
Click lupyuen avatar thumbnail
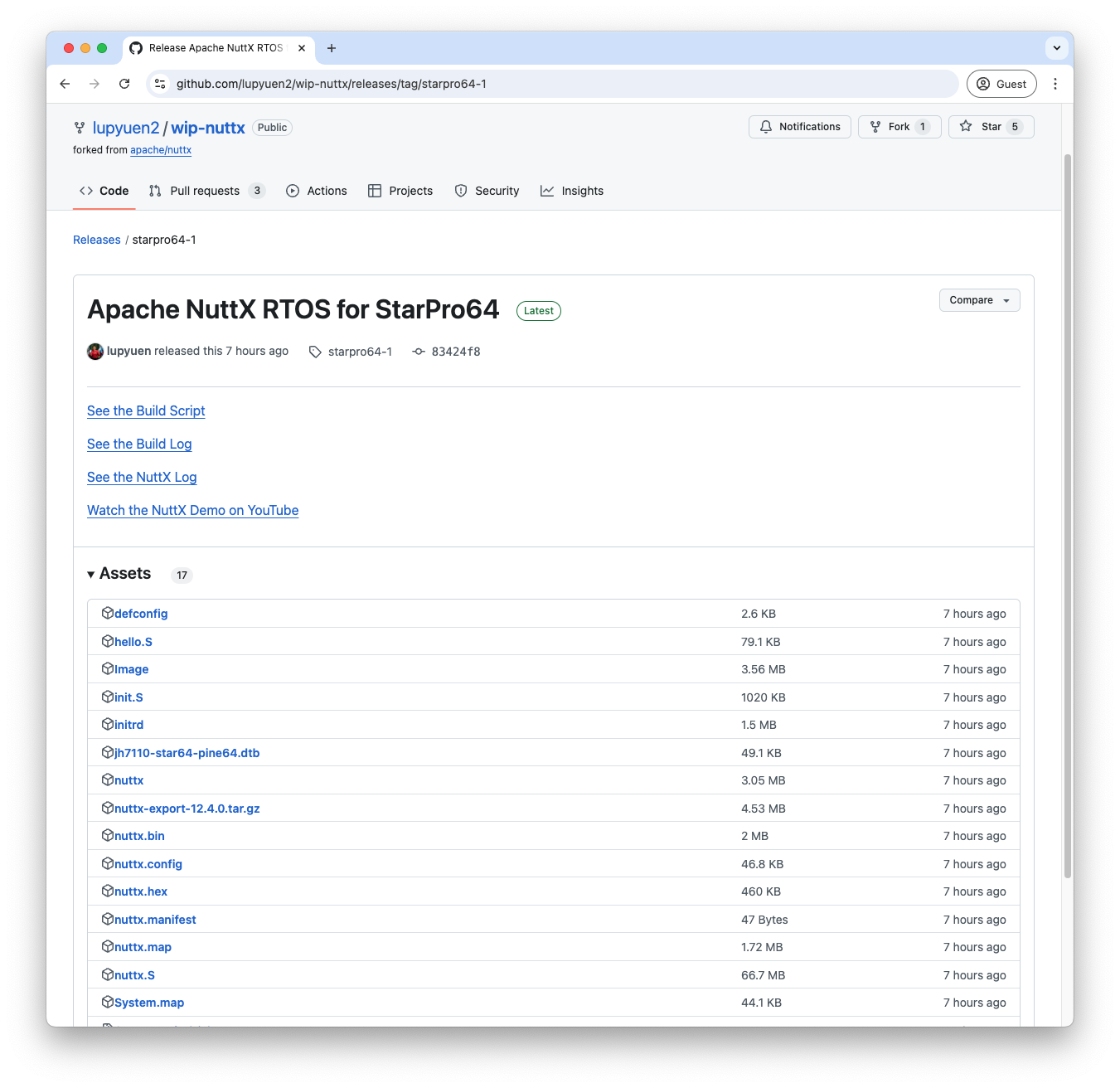(95, 352)
